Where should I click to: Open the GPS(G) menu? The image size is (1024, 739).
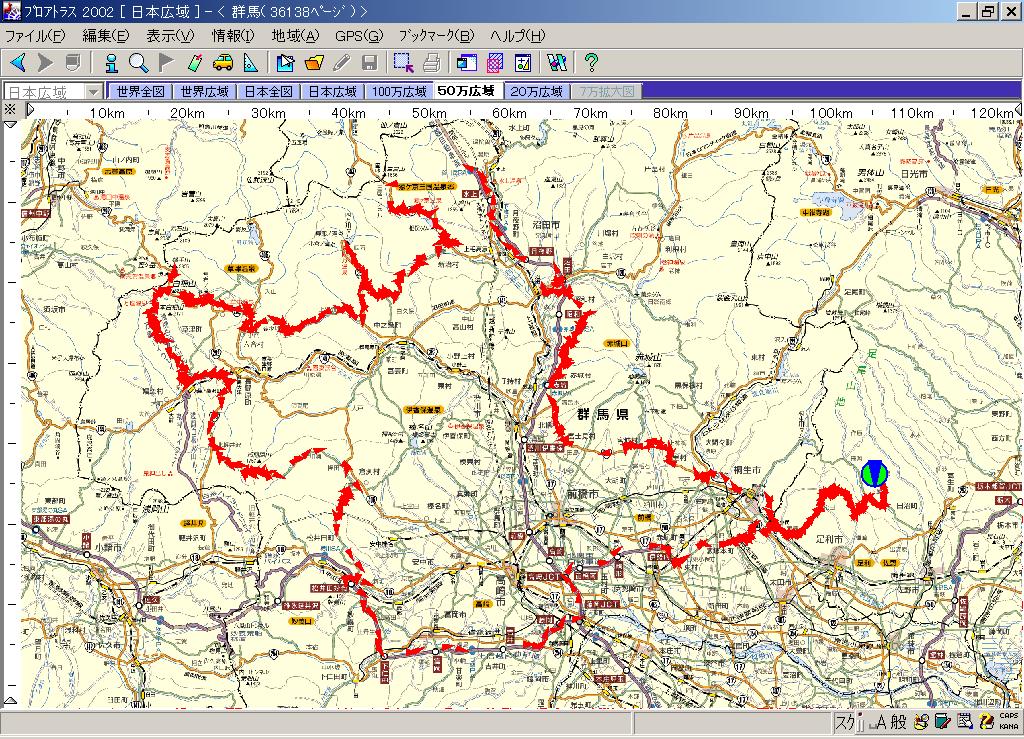[x=358, y=36]
